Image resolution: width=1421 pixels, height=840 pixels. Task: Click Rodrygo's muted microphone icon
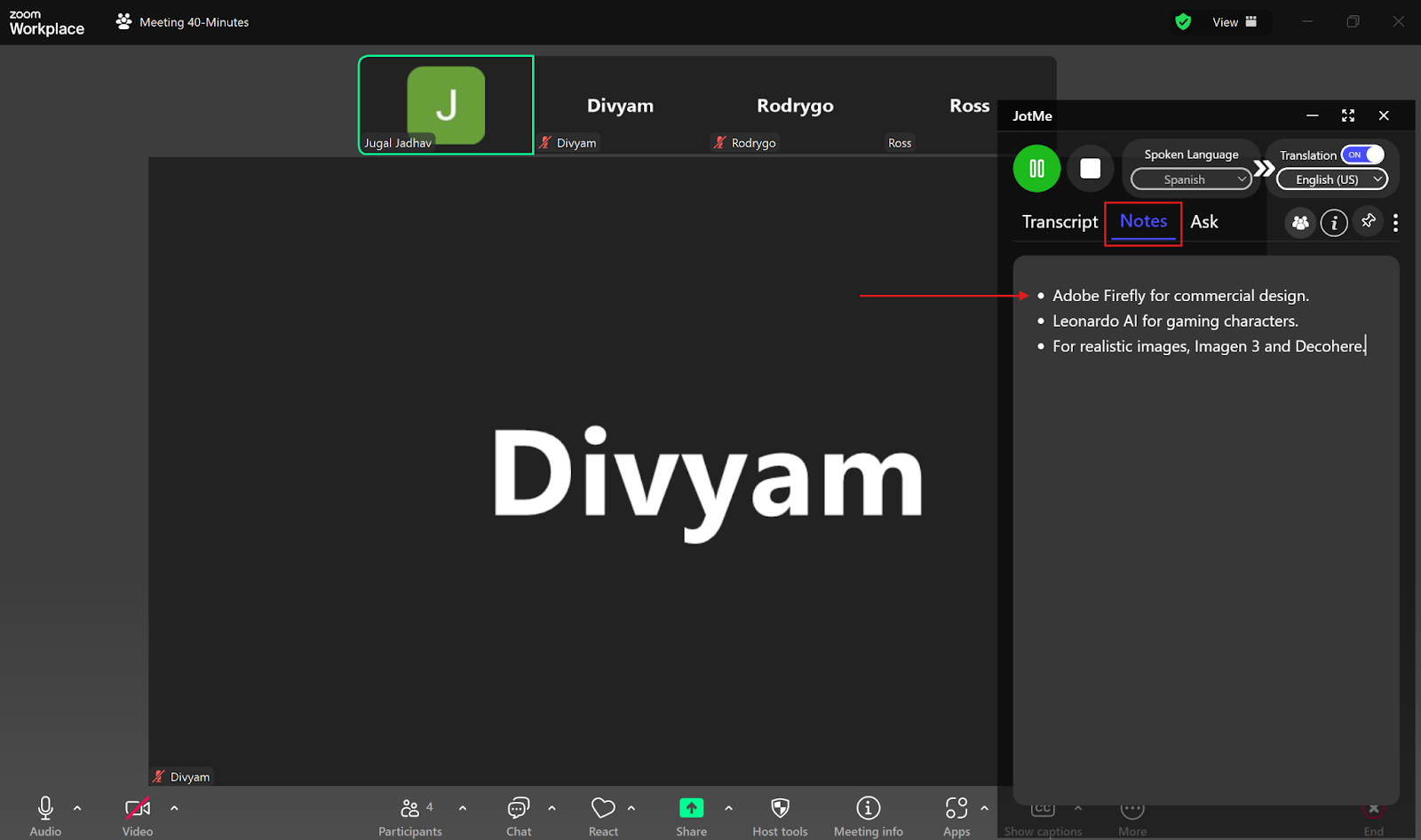tap(720, 142)
